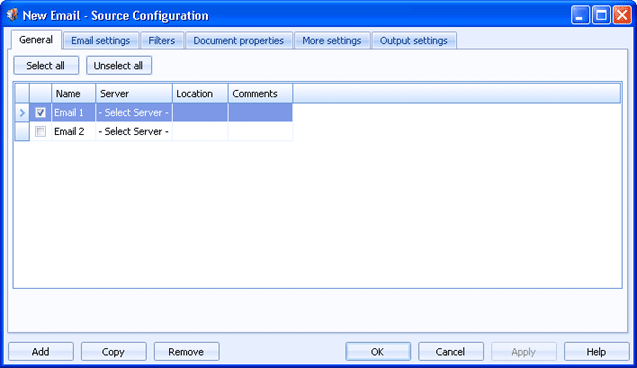Image resolution: width=637 pixels, height=368 pixels.
Task: Open the Server dropdown for Email 2
Action: coord(134,131)
